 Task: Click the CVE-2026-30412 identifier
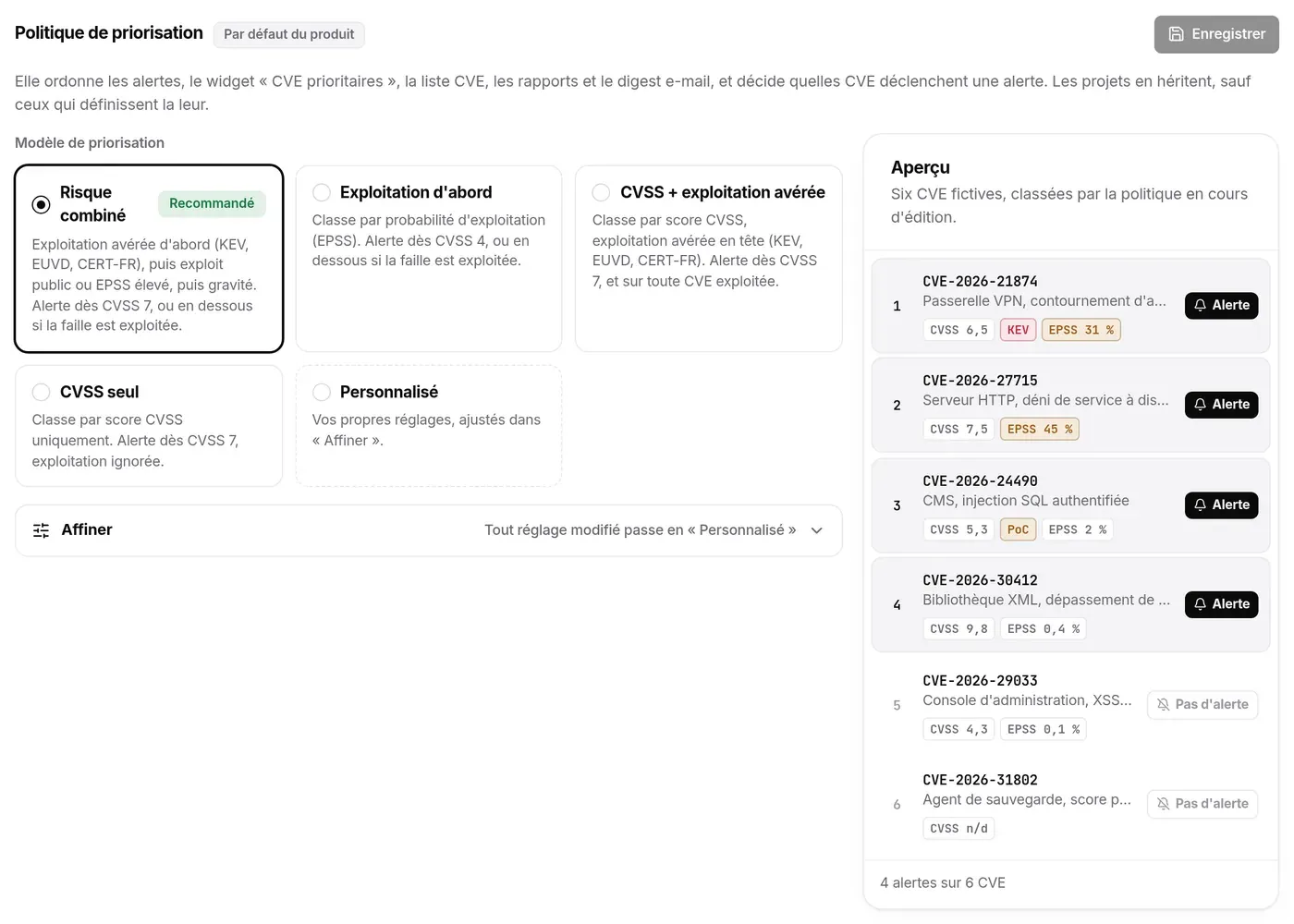point(980,579)
